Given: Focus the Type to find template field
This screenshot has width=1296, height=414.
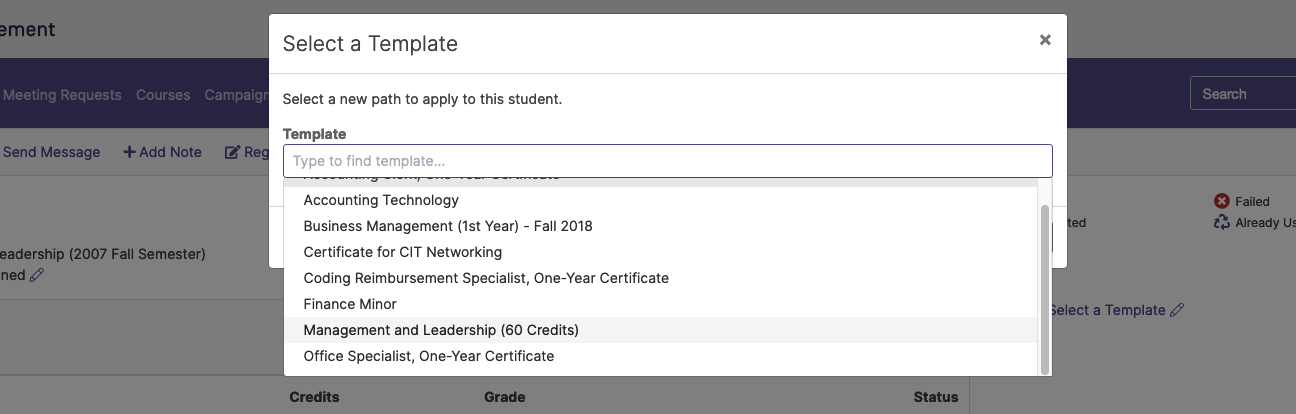Looking at the screenshot, I should click(x=668, y=161).
